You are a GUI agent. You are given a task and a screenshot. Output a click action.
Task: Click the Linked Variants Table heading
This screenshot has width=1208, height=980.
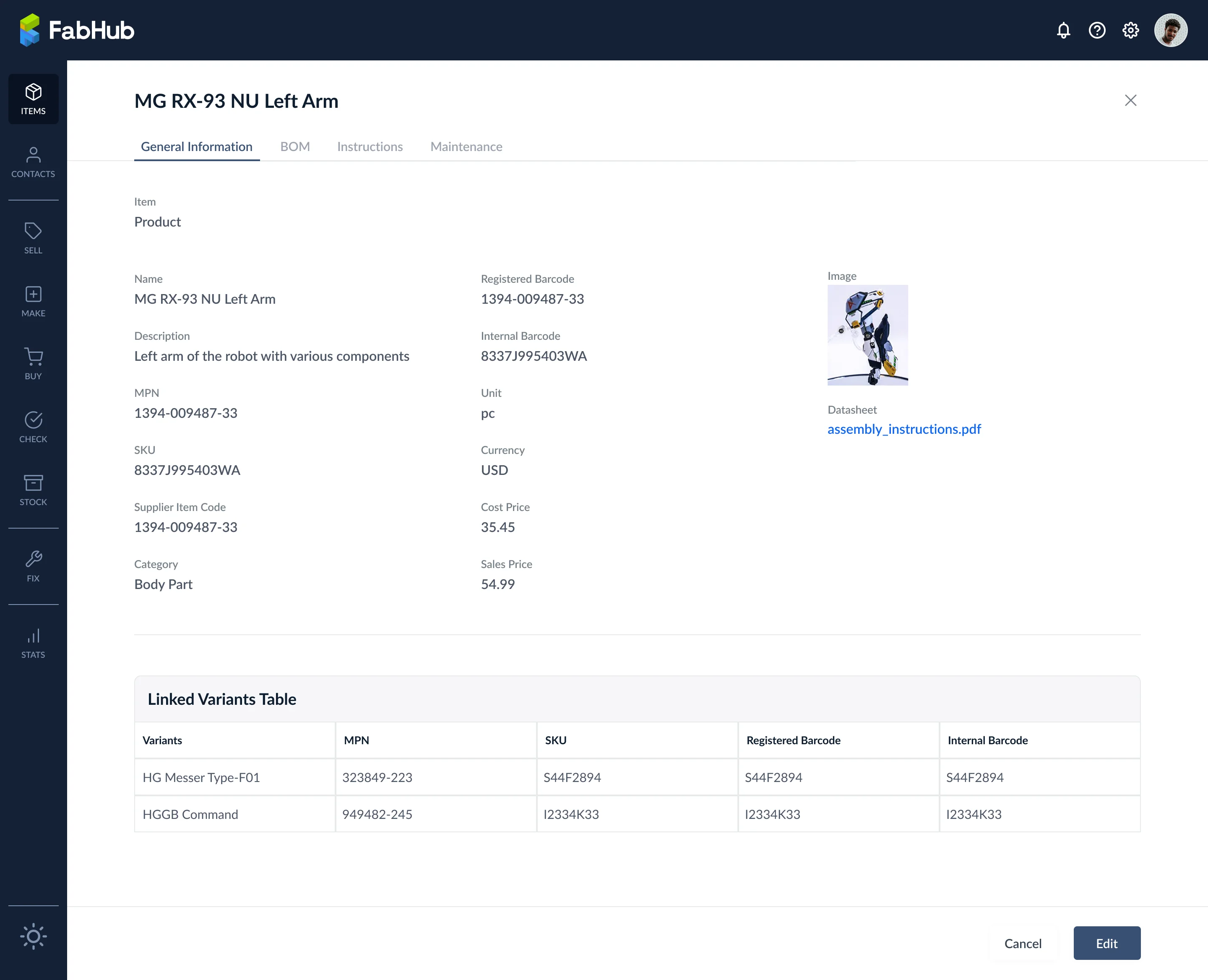pyautogui.click(x=222, y=699)
